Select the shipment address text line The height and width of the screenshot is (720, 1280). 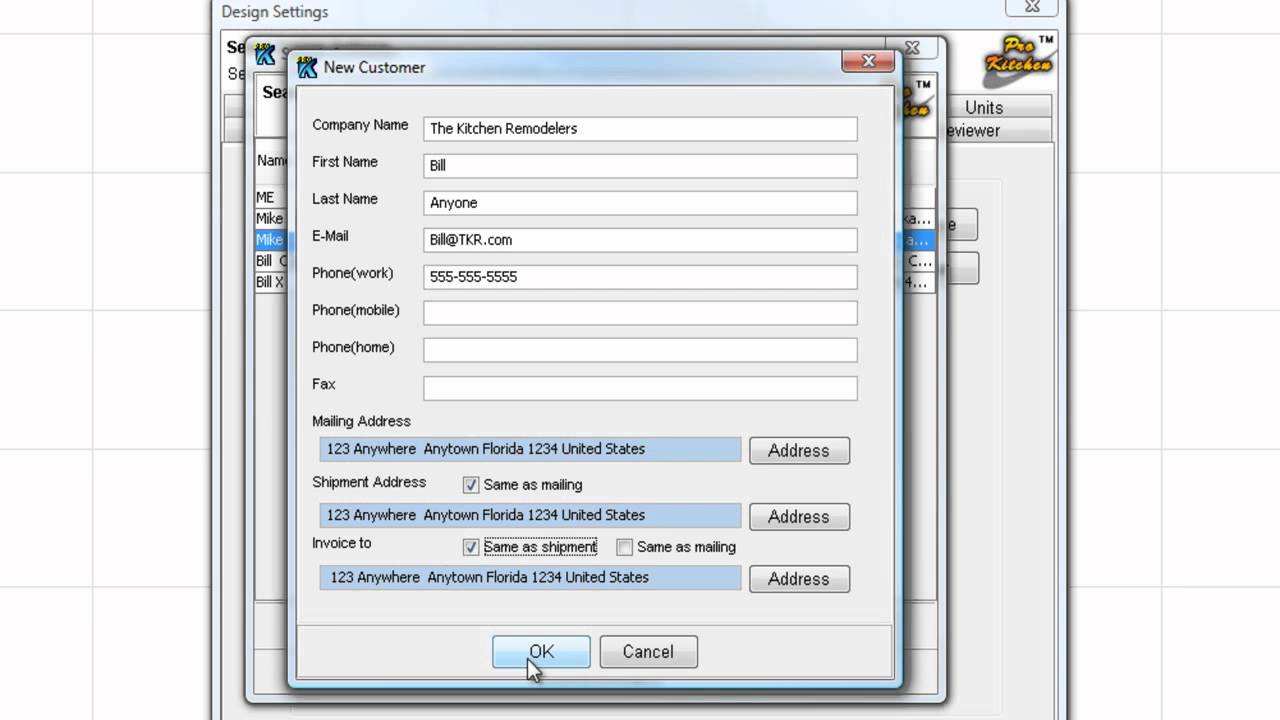[x=531, y=515]
